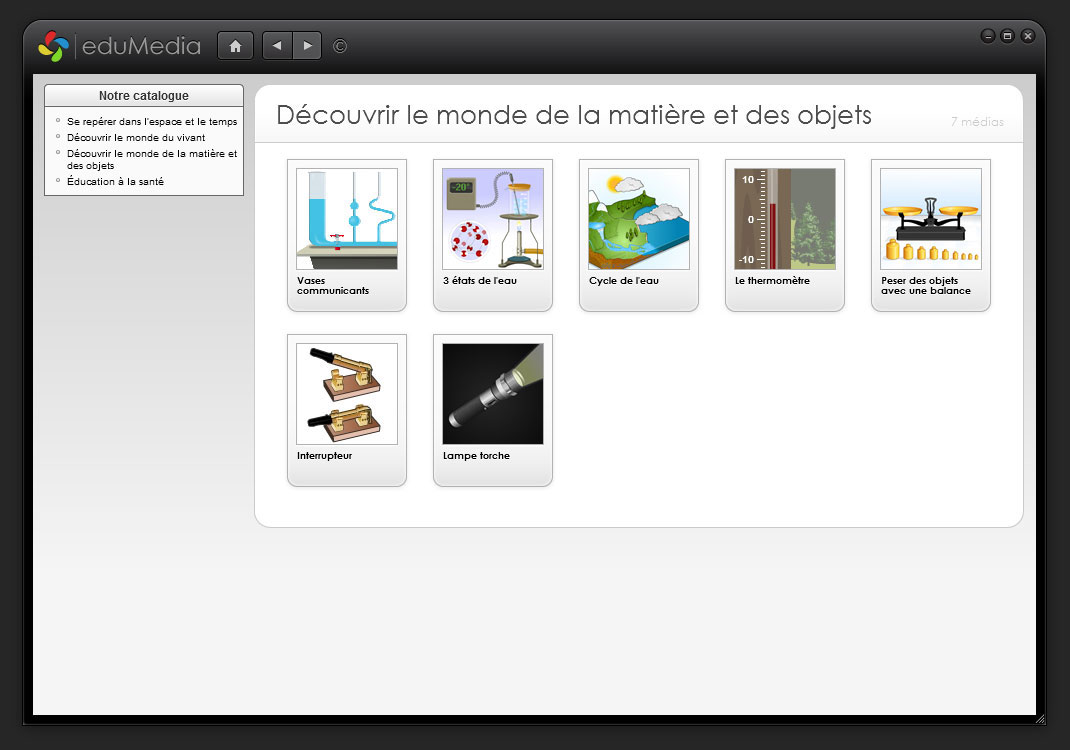Image resolution: width=1070 pixels, height=750 pixels.
Task: Open Le thermomètre animation
Action: click(784, 219)
